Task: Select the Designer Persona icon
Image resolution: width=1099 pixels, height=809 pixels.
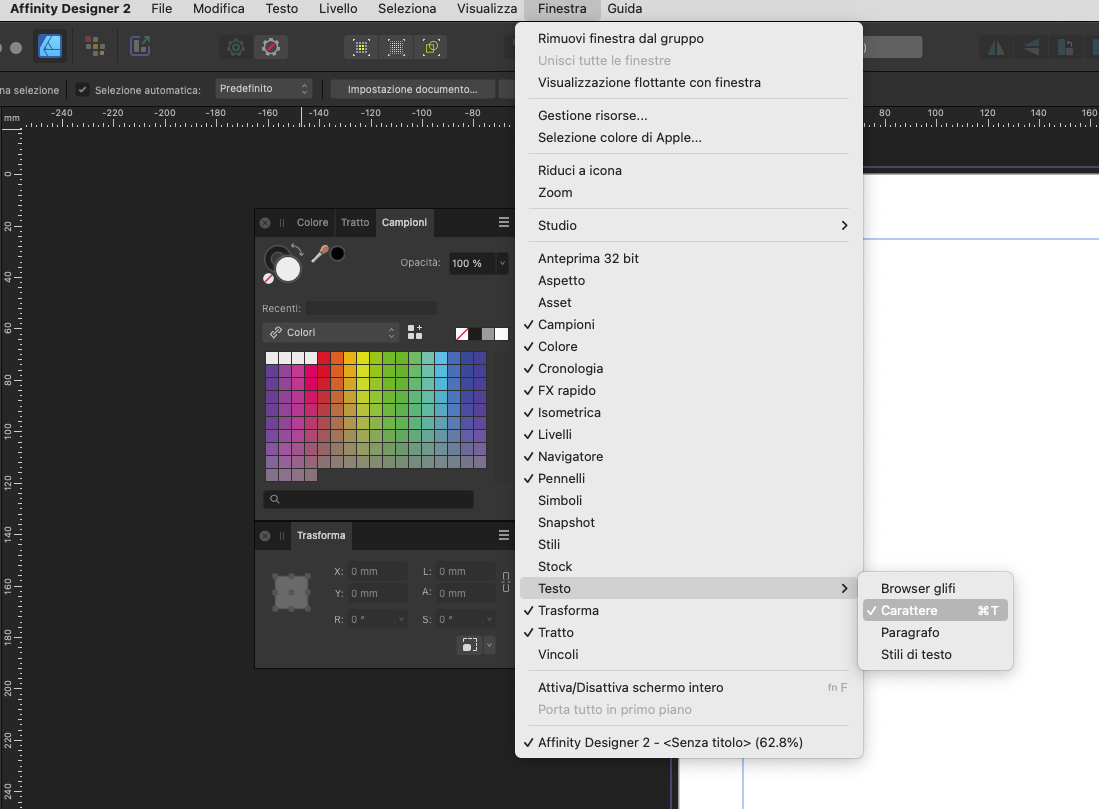Action: click(50, 47)
